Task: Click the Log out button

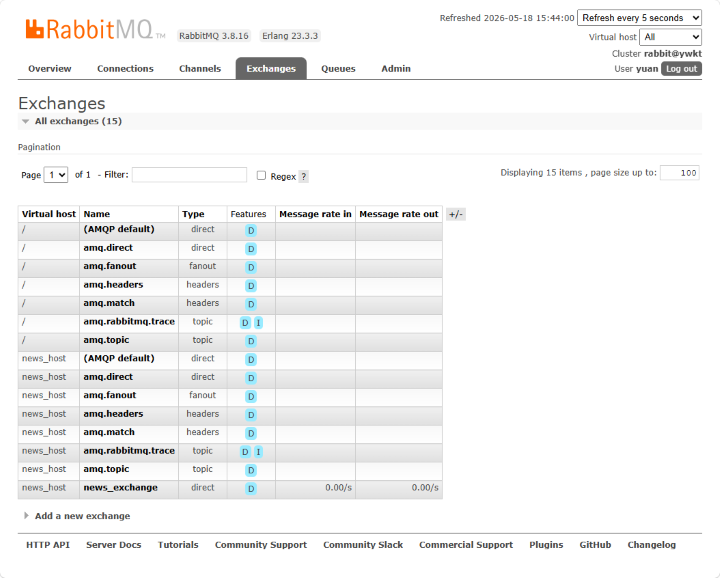Action: 681,68
